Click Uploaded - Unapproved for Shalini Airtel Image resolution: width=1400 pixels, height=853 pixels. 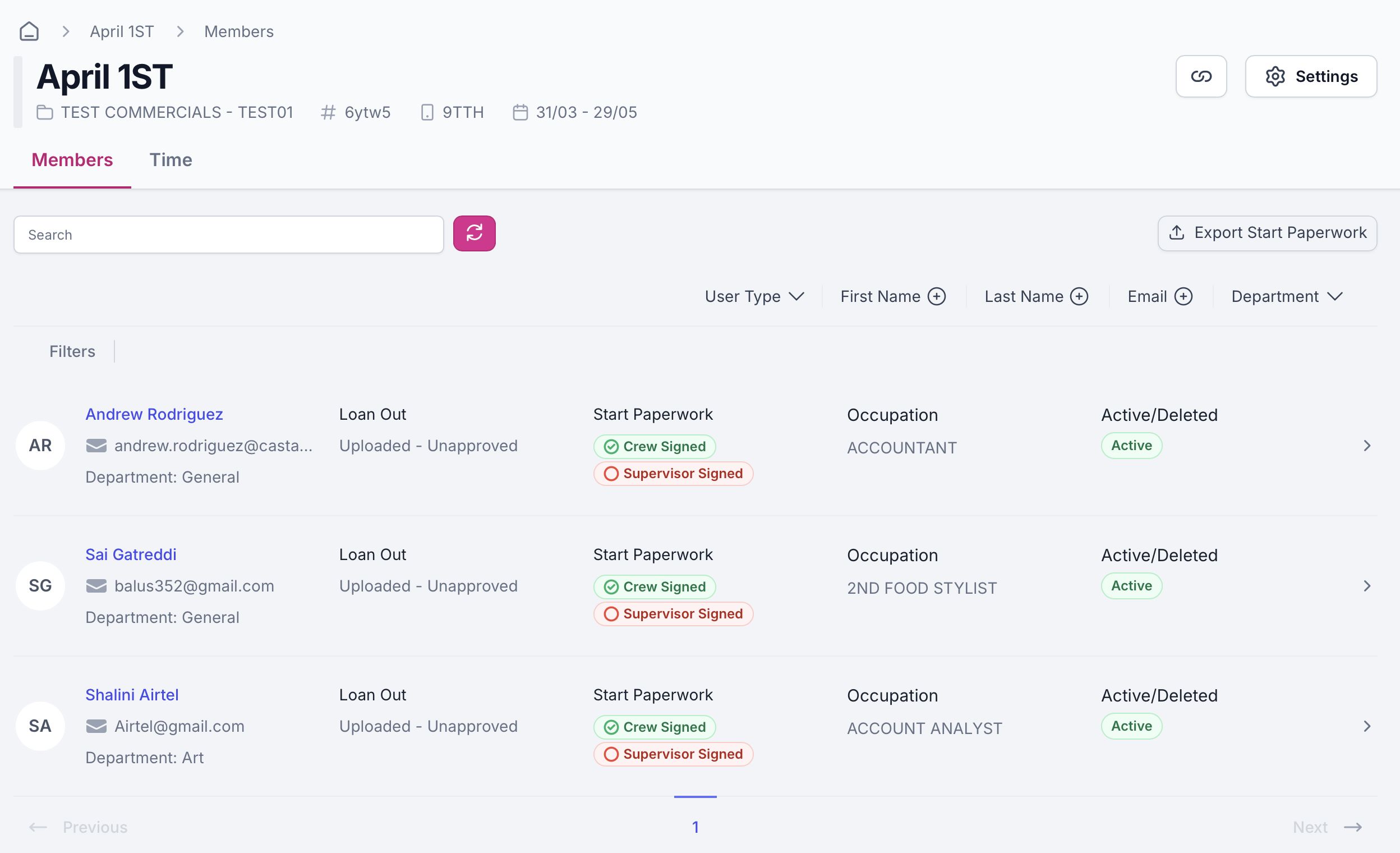point(429,726)
